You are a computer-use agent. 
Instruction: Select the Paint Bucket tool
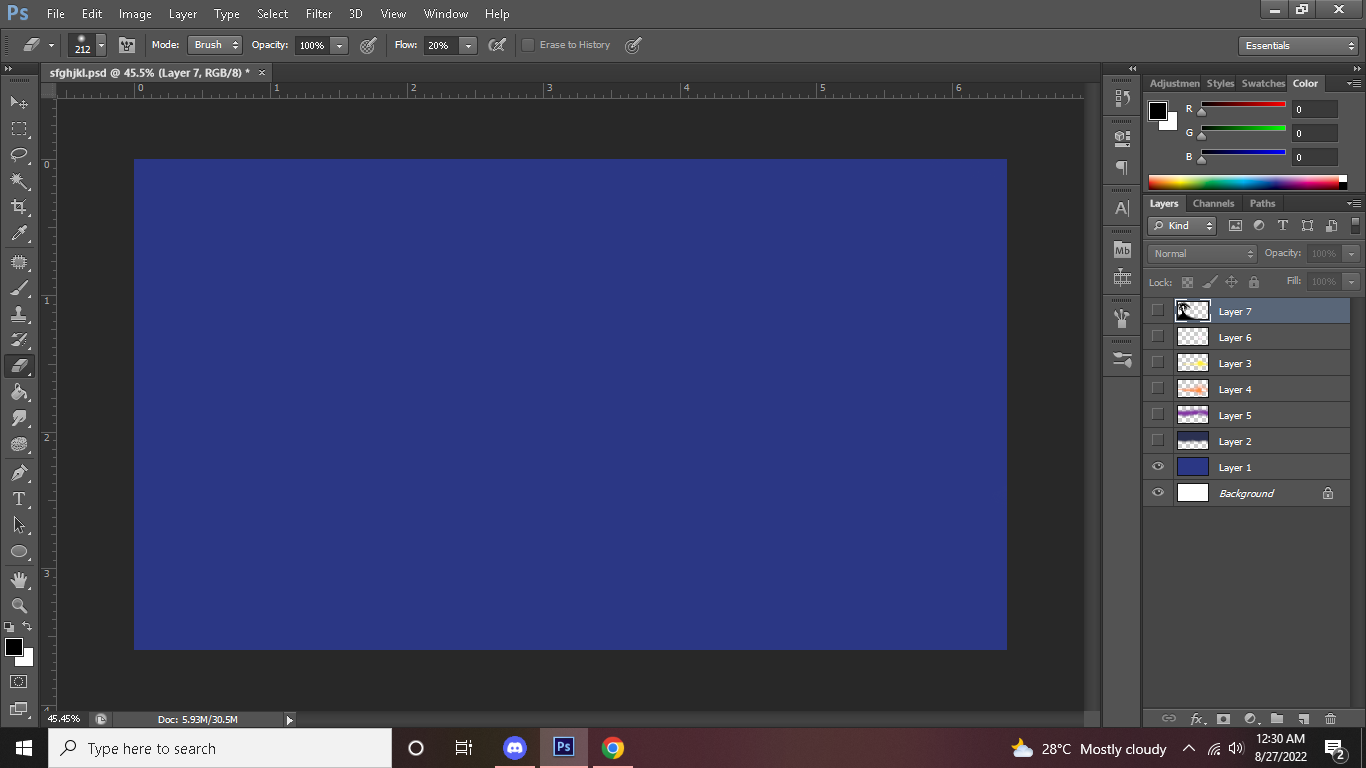(x=19, y=392)
